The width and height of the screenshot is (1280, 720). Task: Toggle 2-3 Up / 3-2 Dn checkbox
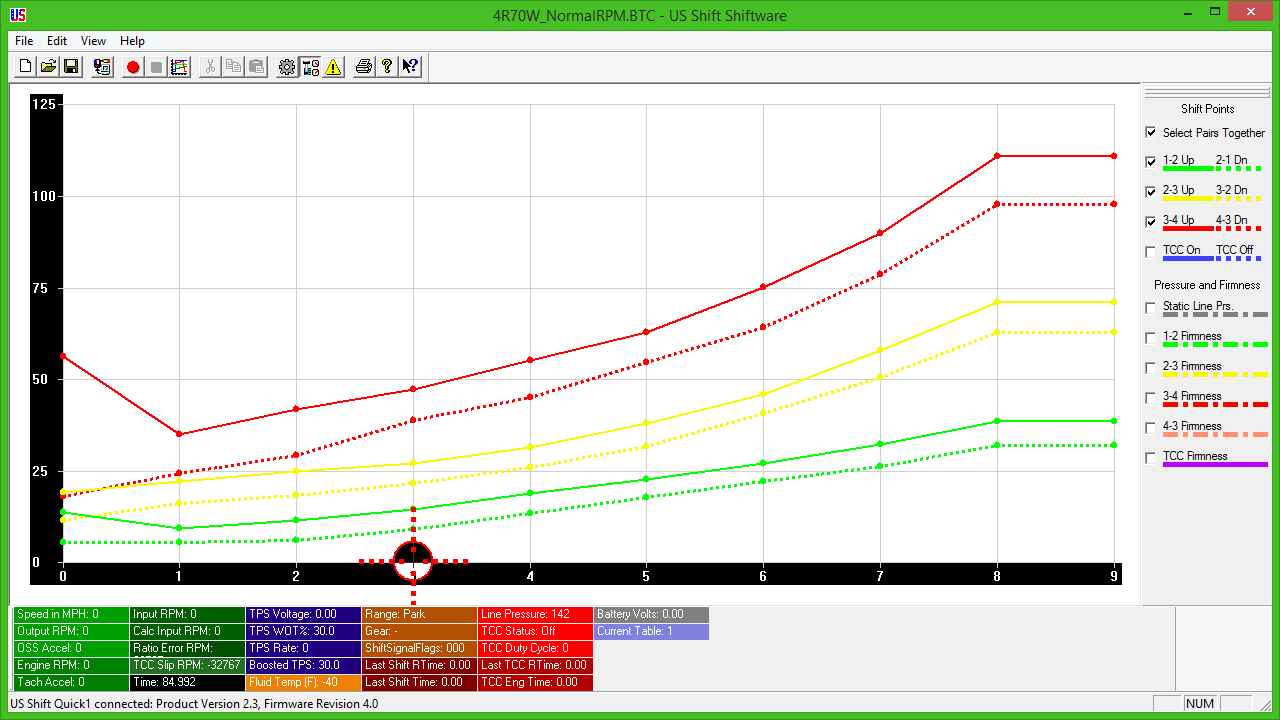(1151, 191)
